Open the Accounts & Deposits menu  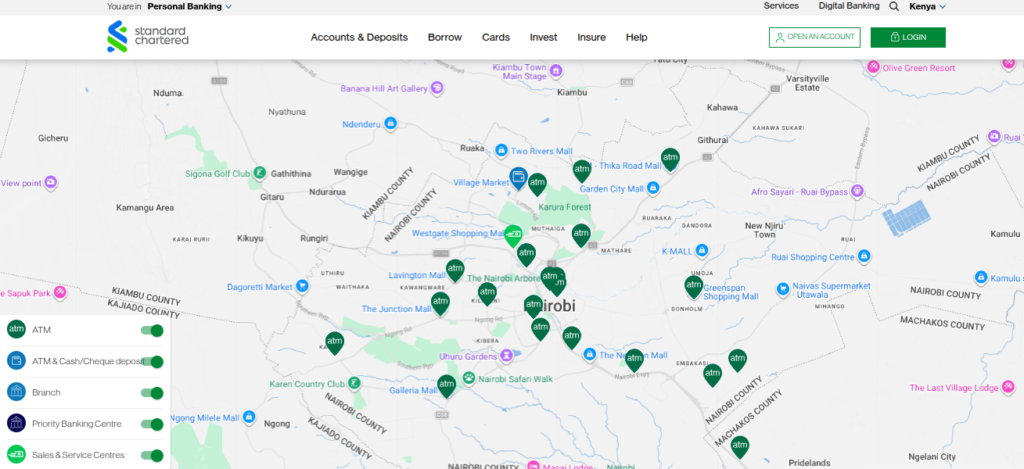click(359, 37)
